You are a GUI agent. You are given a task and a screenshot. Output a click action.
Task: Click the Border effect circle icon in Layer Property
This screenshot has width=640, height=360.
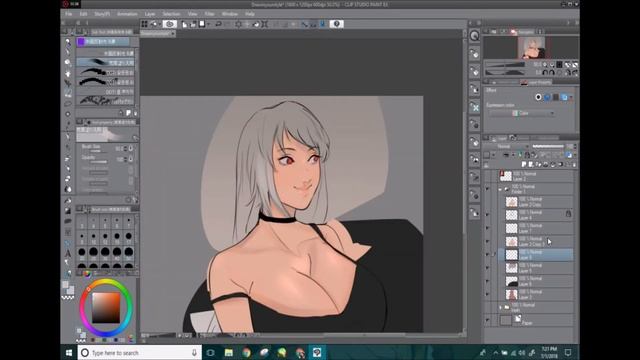coord(538,97)
